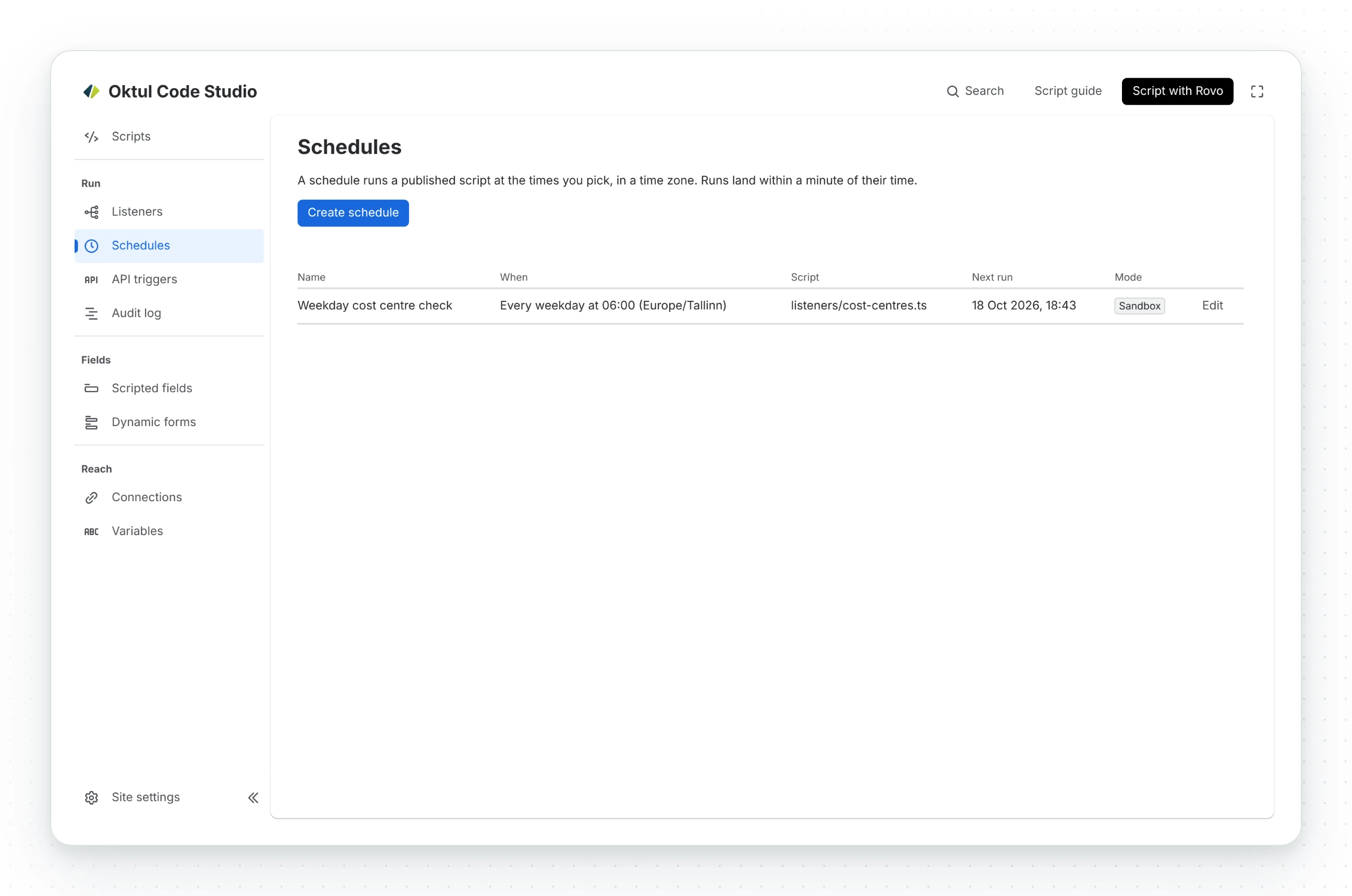1352x896 pixels.
Task: Collapse the sidebar with double-chevron icon
Action: click(253, 797)
